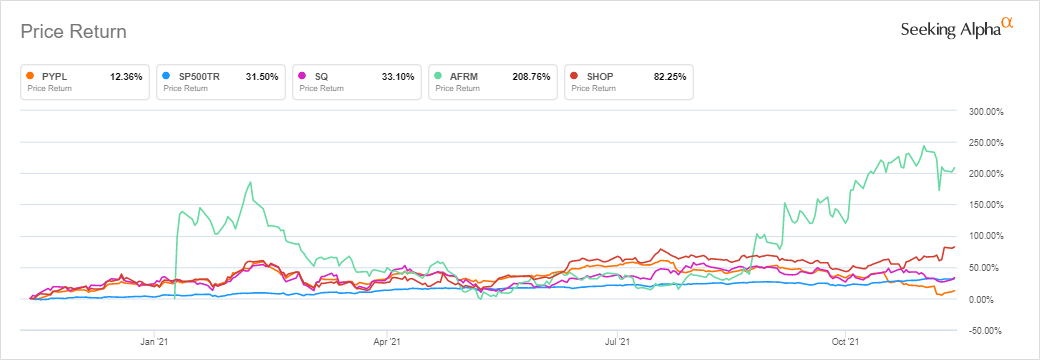Click the 33.10% SQ return value
1040x360 pixels.
coord(398,77)
